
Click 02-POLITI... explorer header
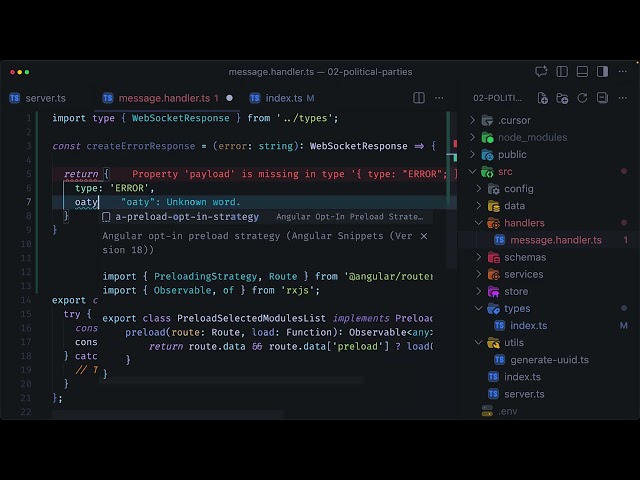point(497,98)
